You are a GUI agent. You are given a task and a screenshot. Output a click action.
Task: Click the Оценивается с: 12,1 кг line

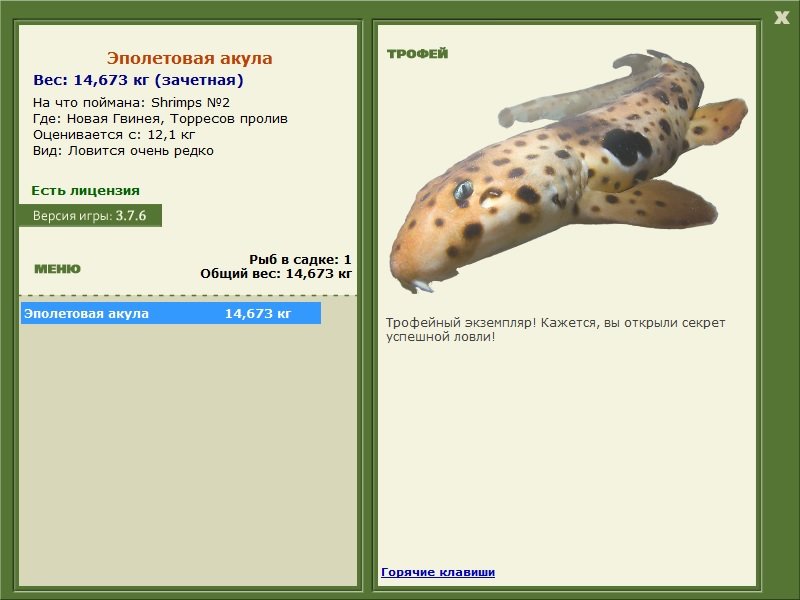click(114, 135)
